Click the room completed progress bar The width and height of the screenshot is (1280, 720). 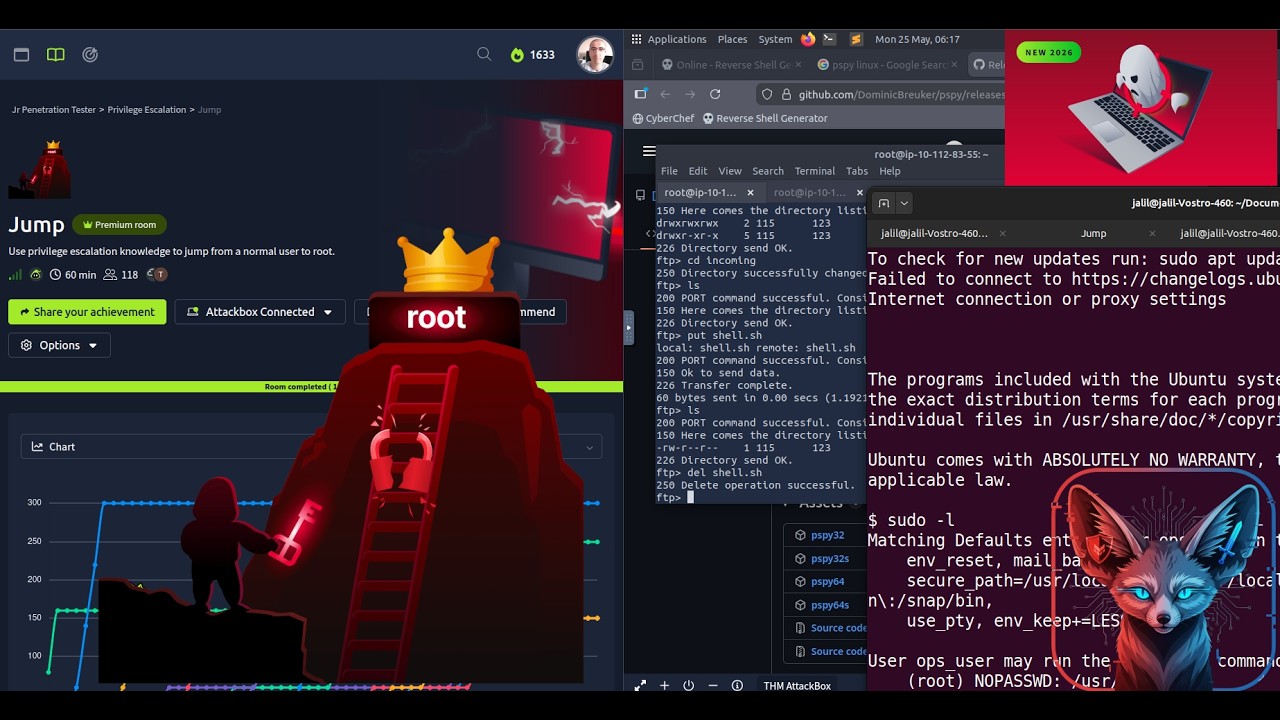click(311, 387)
